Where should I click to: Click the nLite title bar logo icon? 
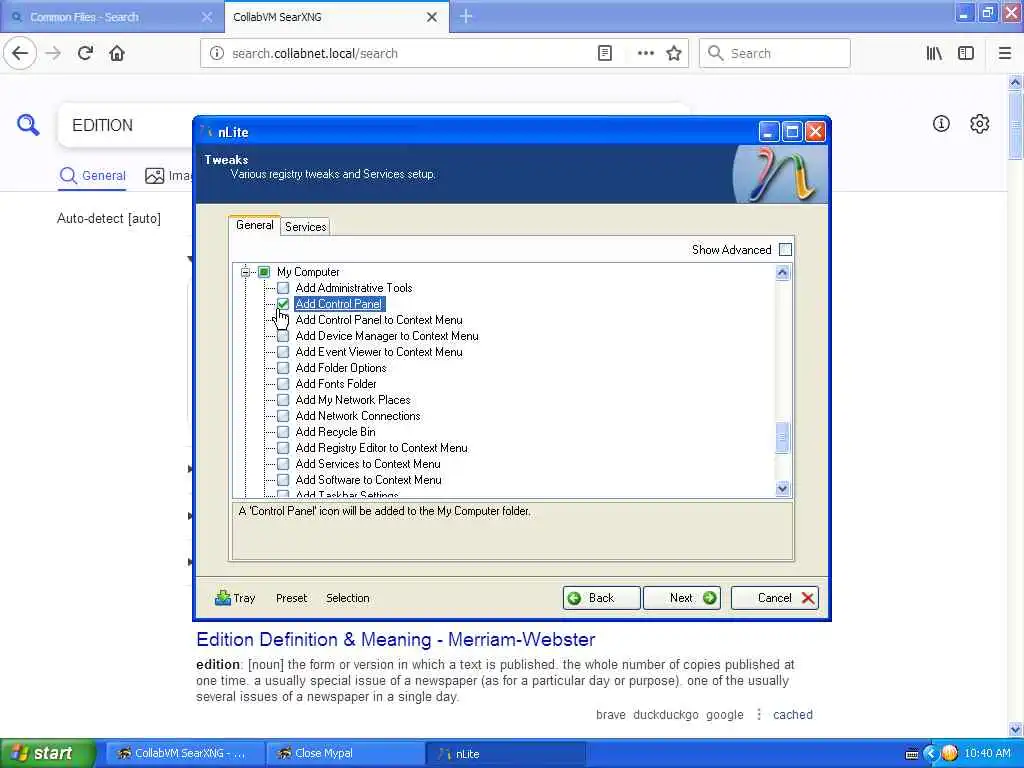pyautogui.click(x=206, y=131)
